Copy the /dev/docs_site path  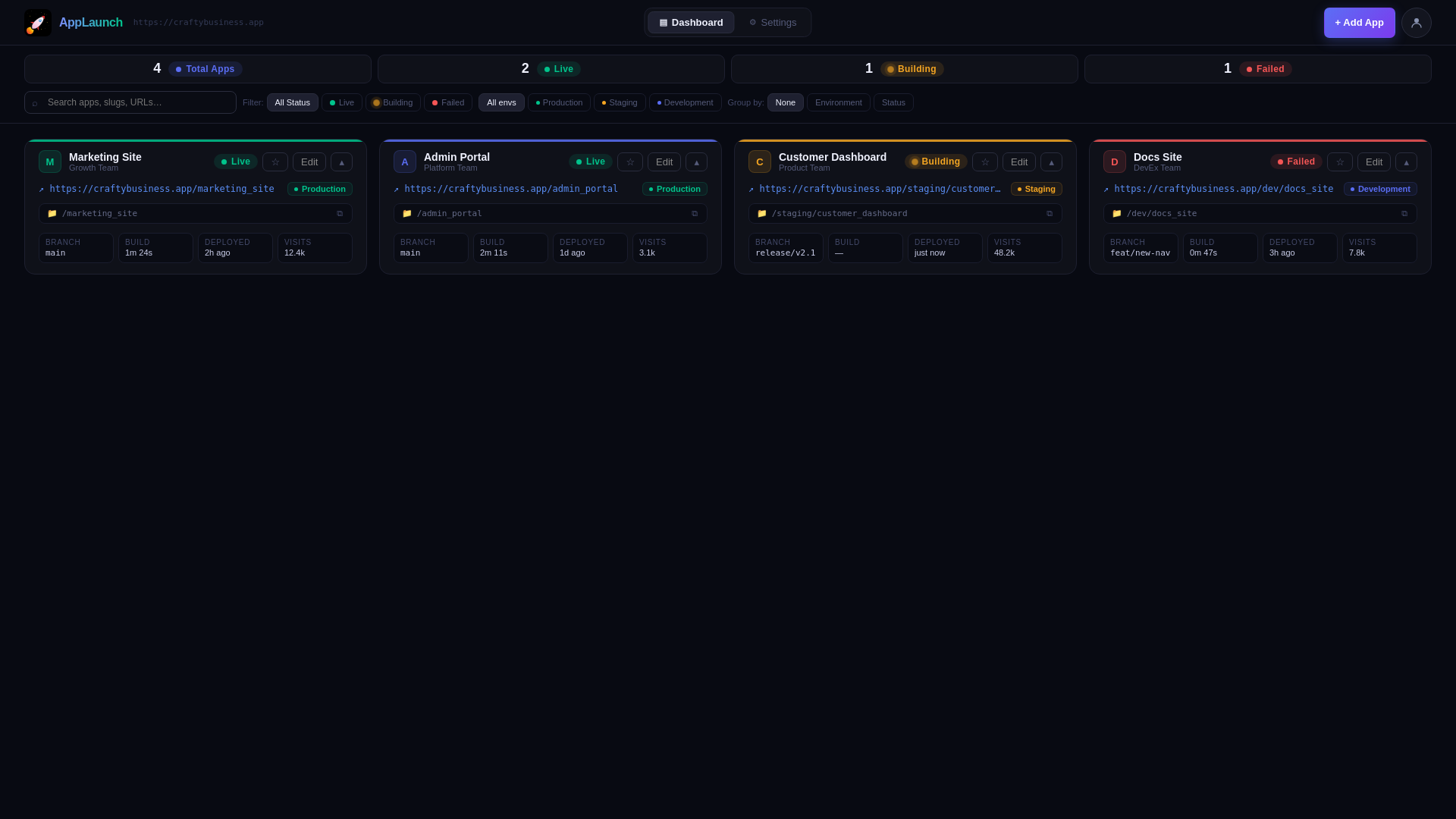[1404, 214]
